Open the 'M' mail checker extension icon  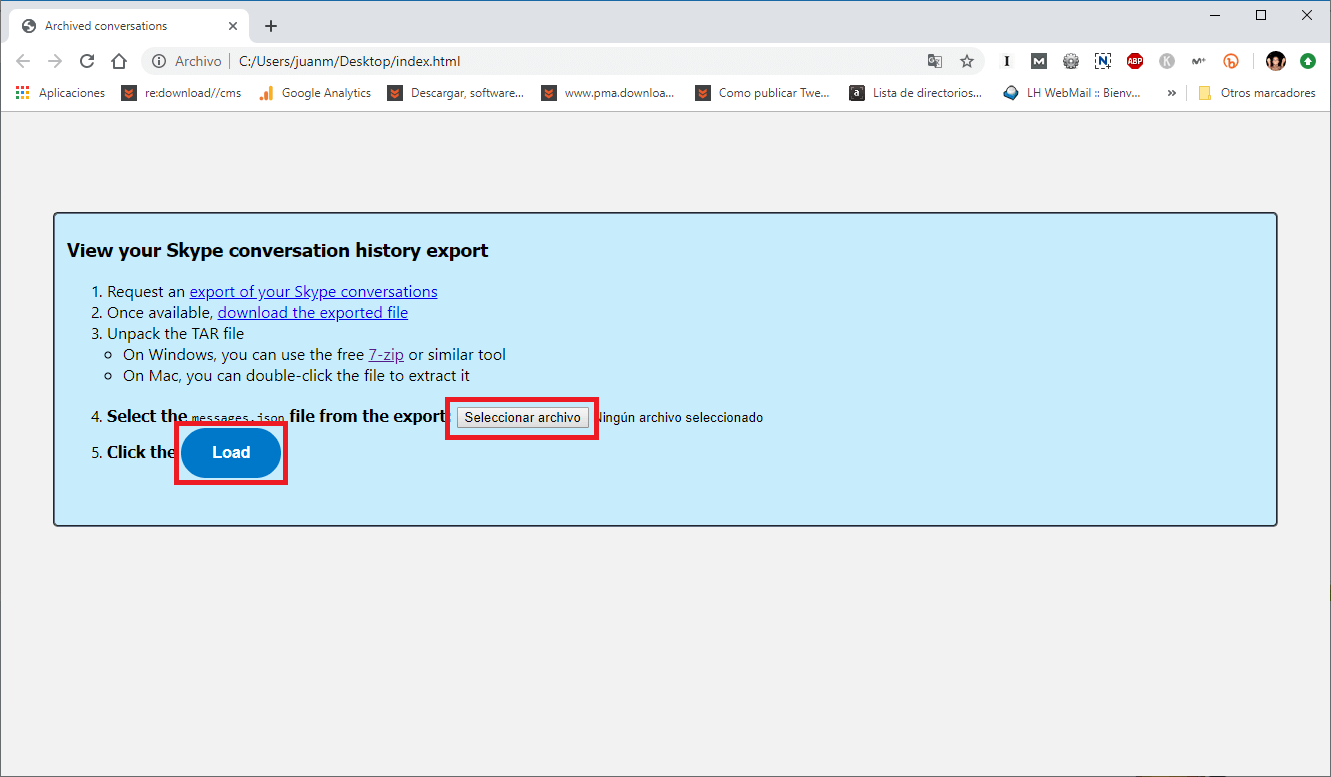(x=1039, y=61)
